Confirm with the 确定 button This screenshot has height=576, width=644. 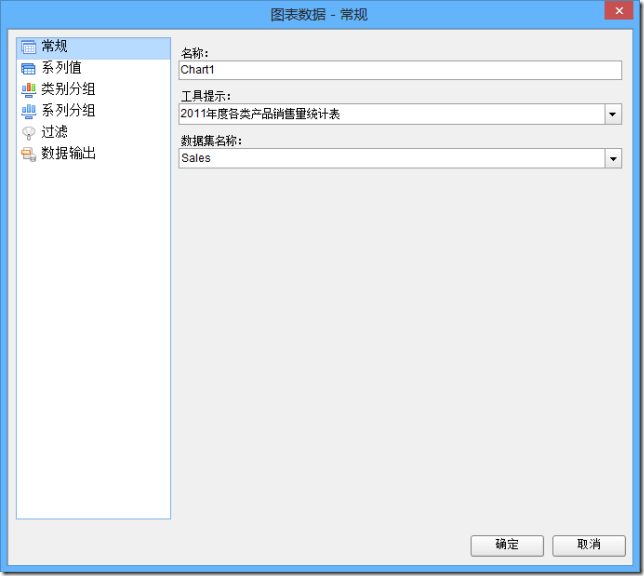click(507, 546)
